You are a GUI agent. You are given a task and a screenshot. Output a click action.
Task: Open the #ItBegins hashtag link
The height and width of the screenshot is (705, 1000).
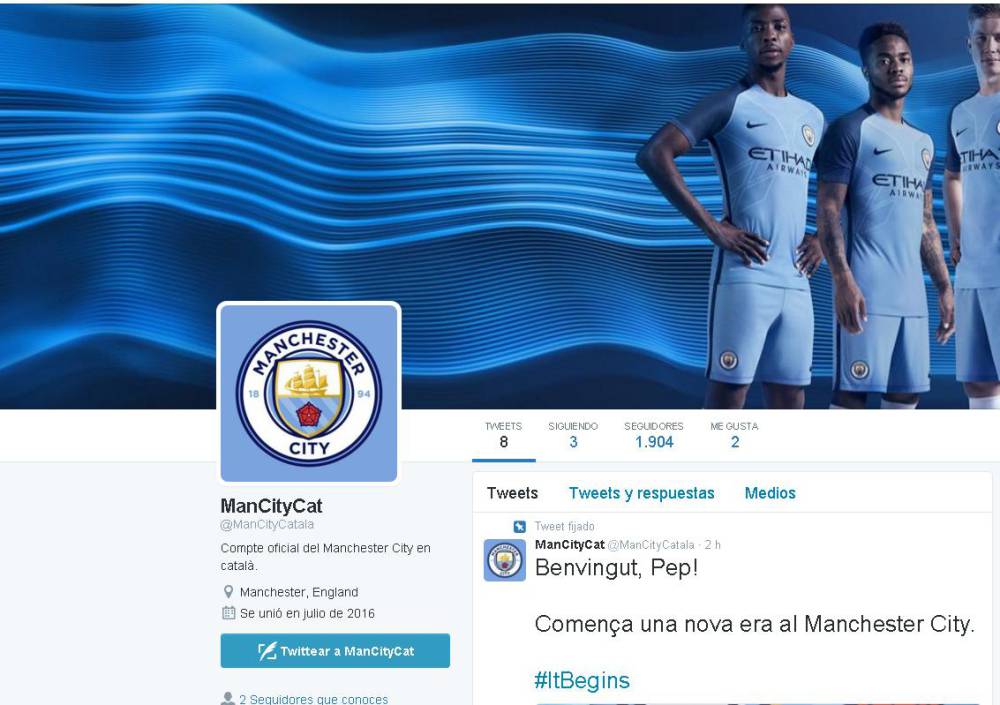(x=582, y=681)
